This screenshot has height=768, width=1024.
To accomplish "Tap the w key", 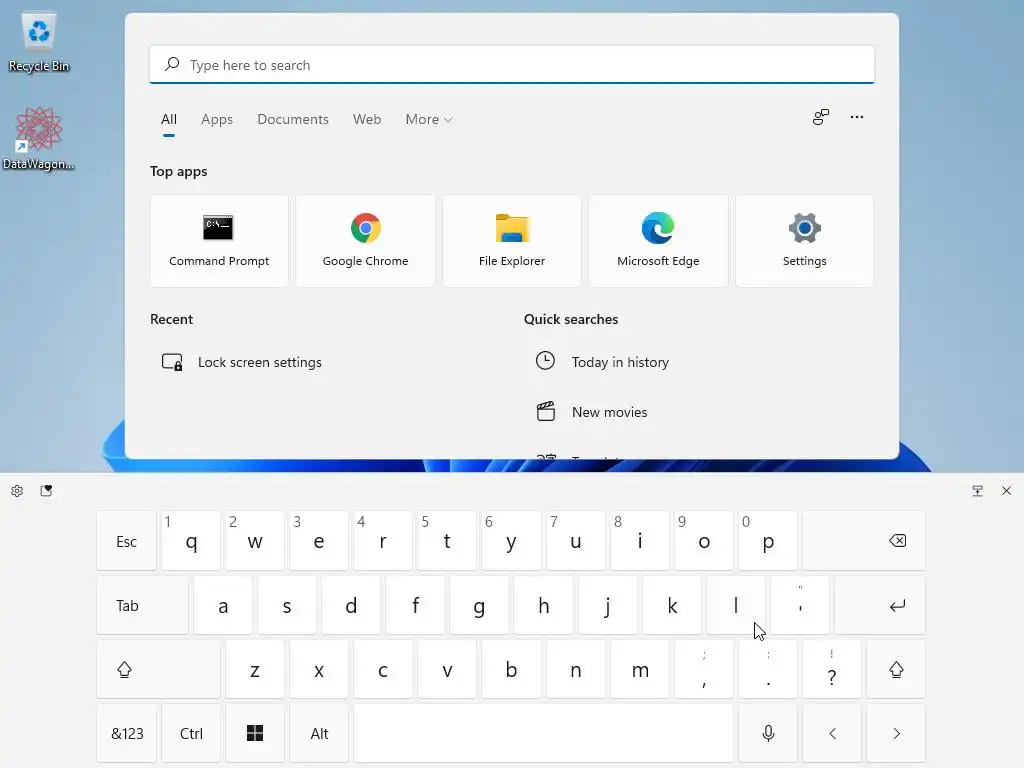I will point(255,541).
